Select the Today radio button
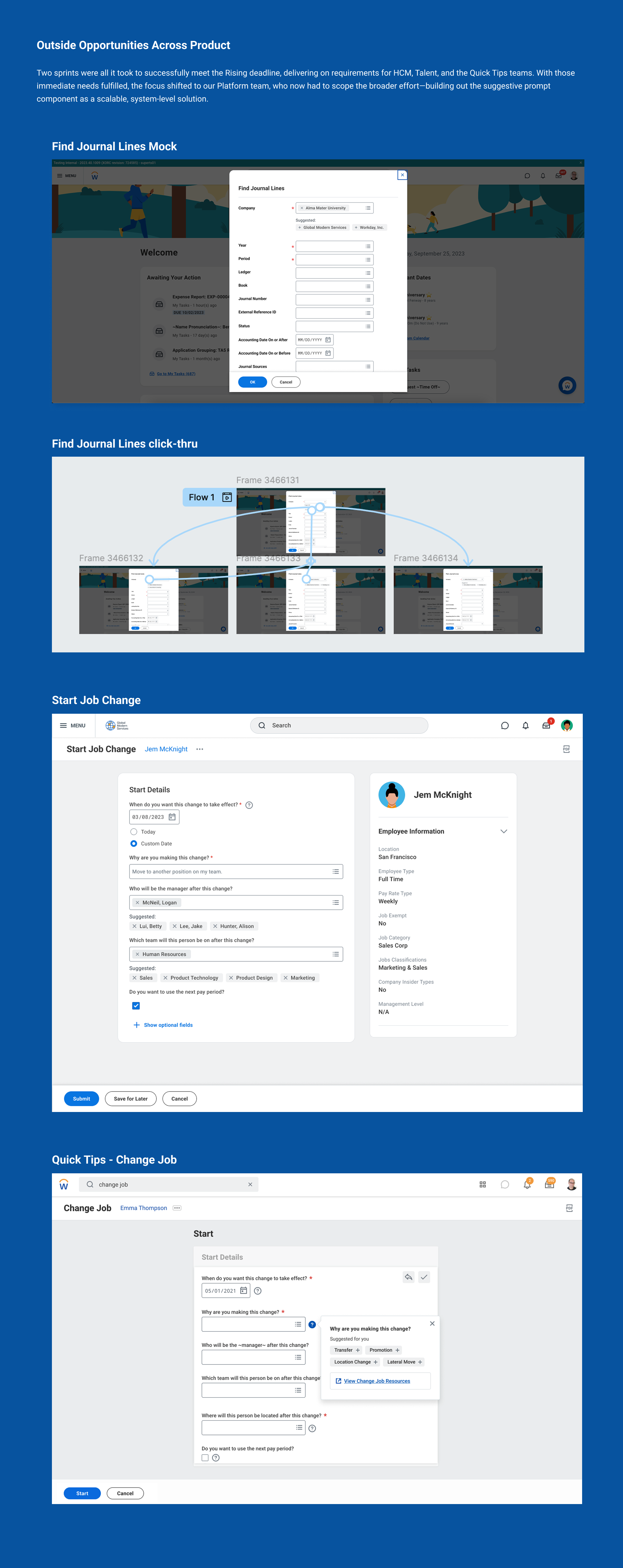Screen dimensions: 623x1568 pyautogui.click(x=134, y=832)
